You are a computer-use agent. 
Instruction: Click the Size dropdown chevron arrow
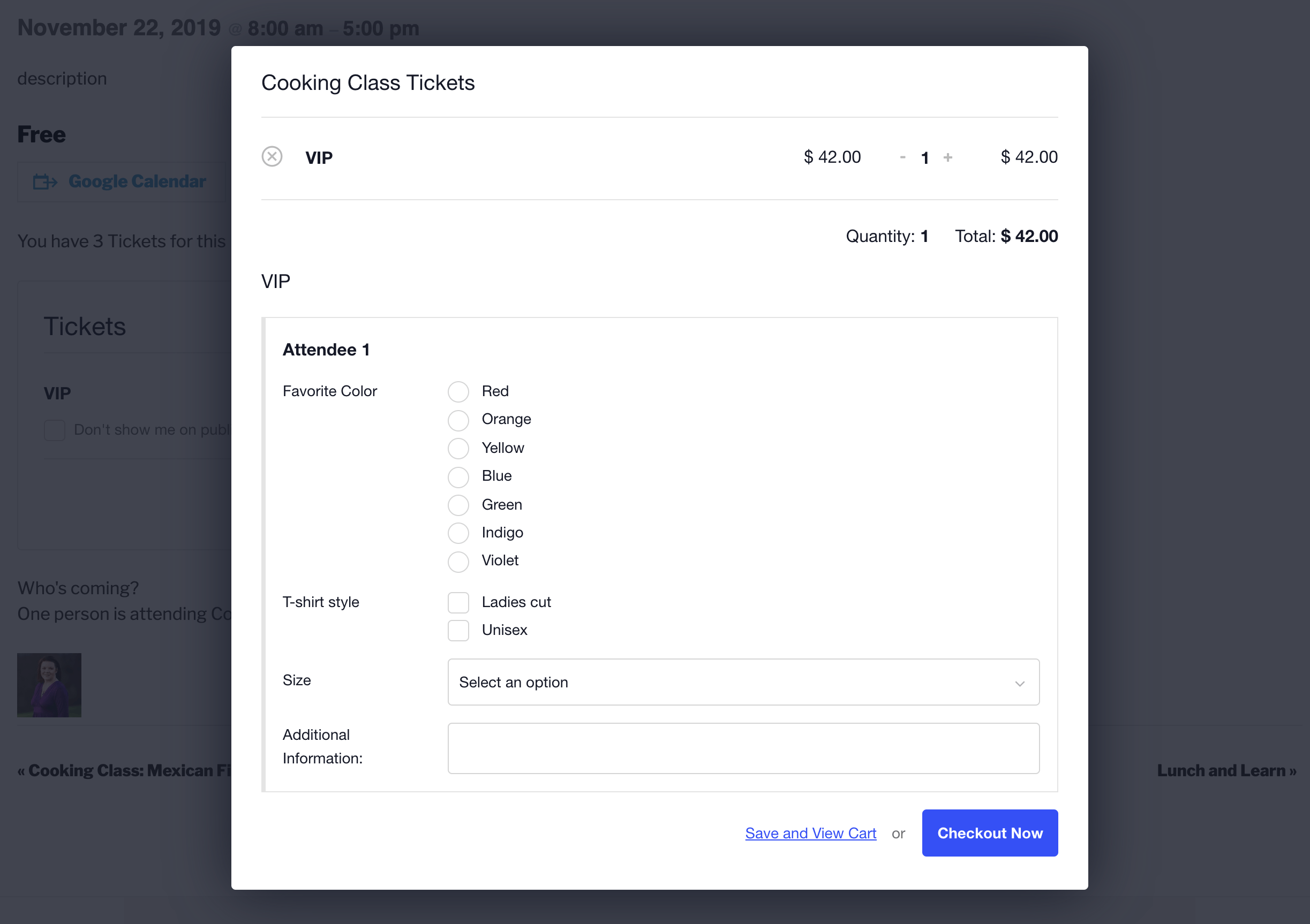click(x=1020, y=683)
